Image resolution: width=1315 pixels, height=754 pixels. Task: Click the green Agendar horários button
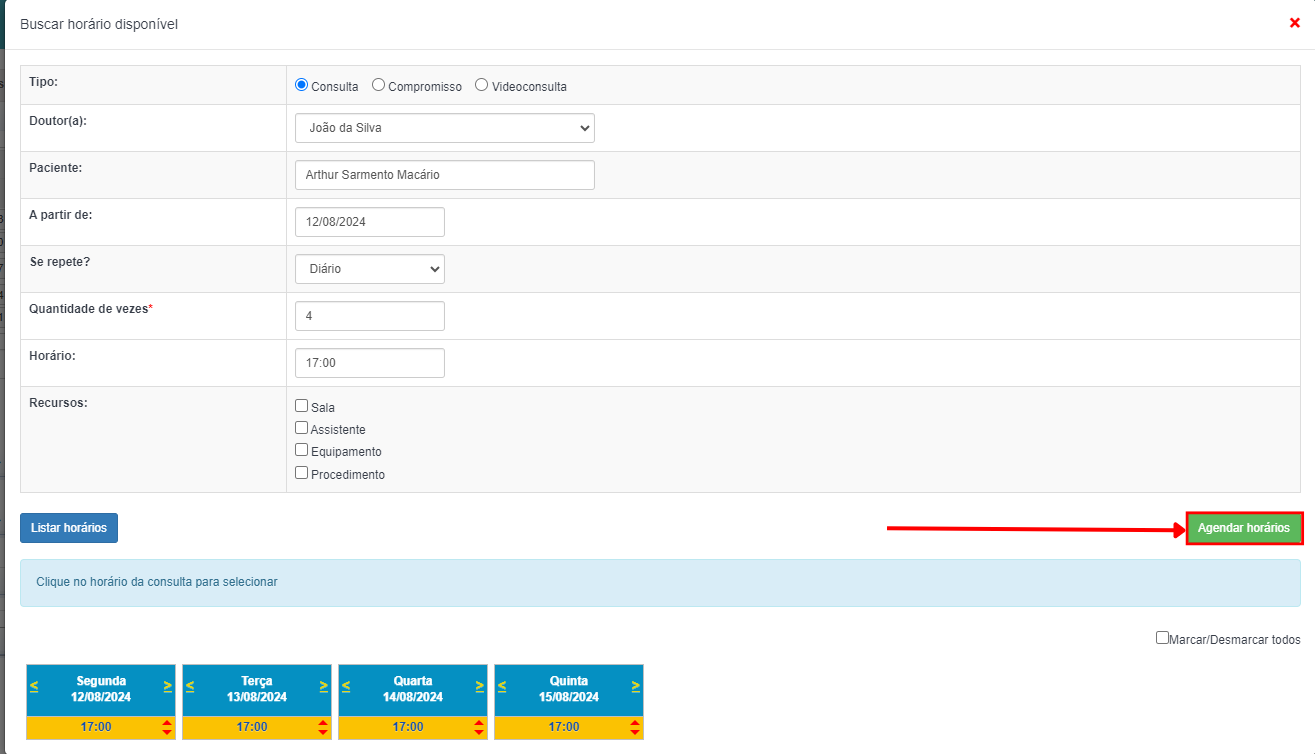pos(1244,528)
